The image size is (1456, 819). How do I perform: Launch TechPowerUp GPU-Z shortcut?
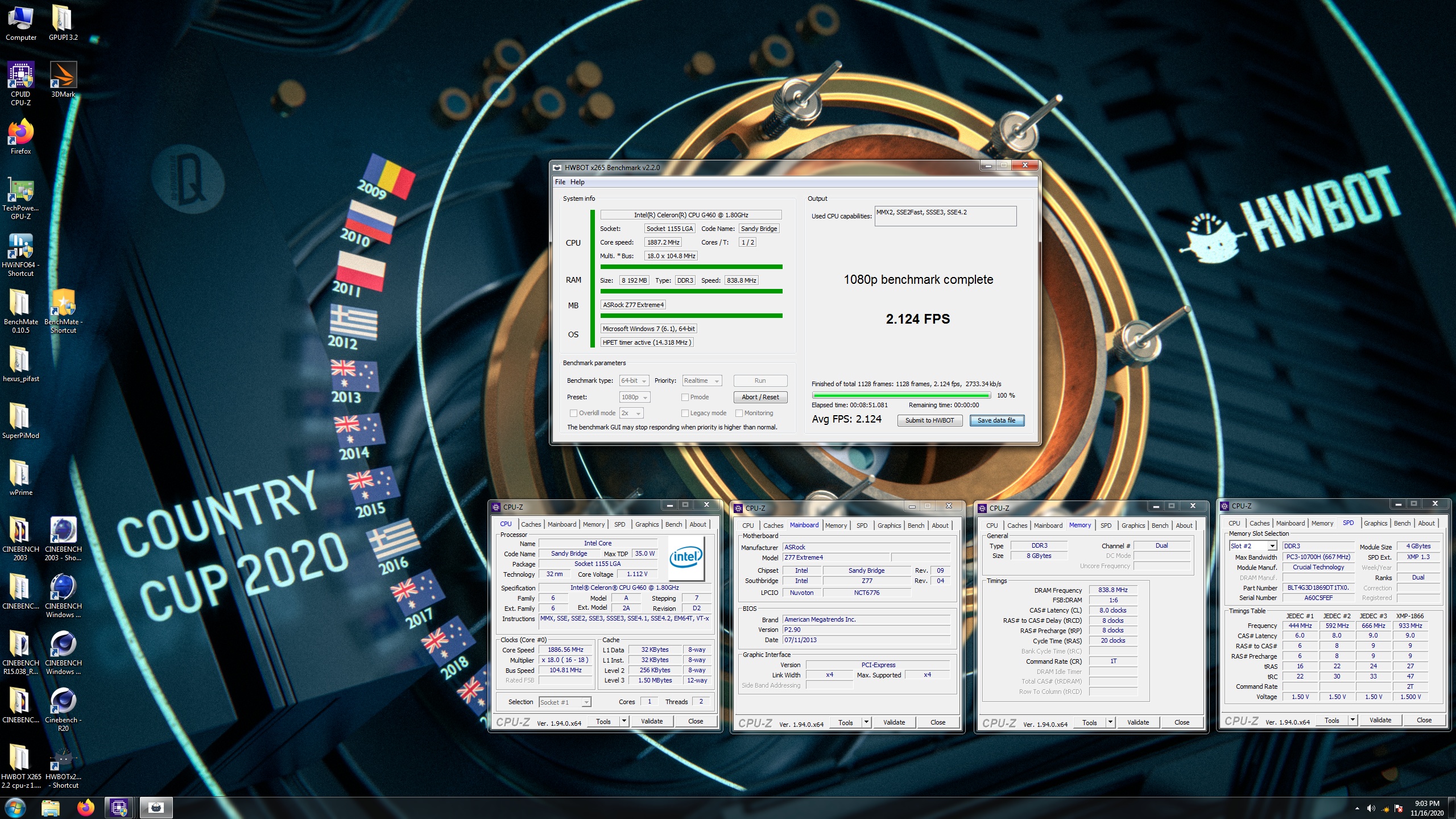[21, 197]
